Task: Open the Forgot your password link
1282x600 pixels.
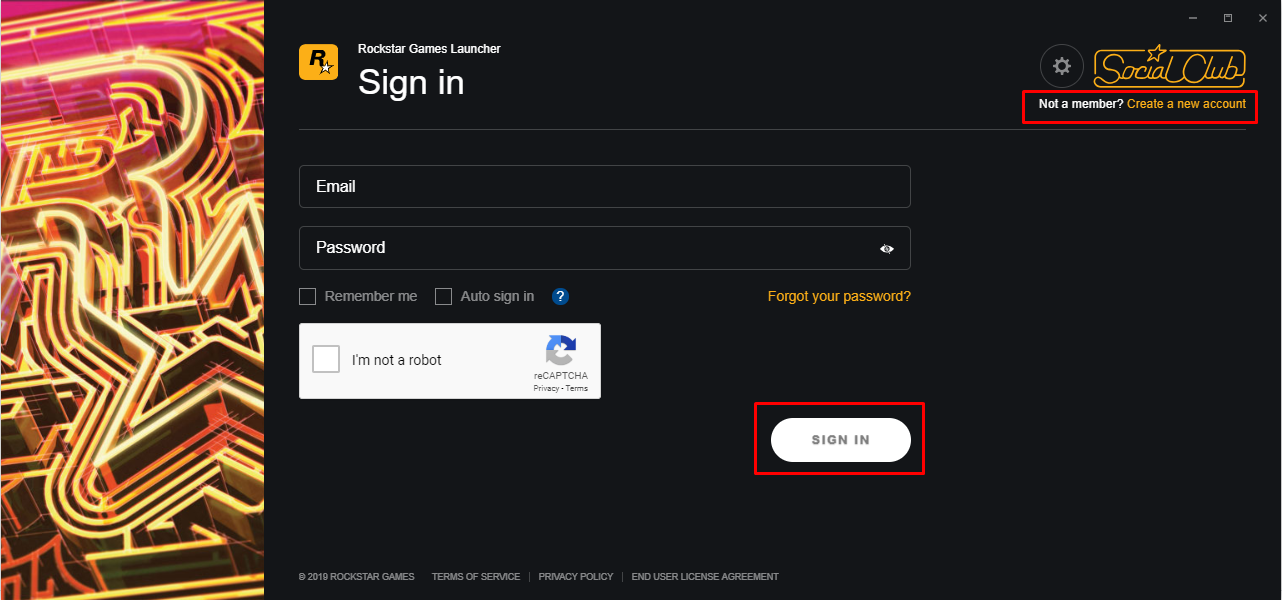Action: (x=839, y=296)
